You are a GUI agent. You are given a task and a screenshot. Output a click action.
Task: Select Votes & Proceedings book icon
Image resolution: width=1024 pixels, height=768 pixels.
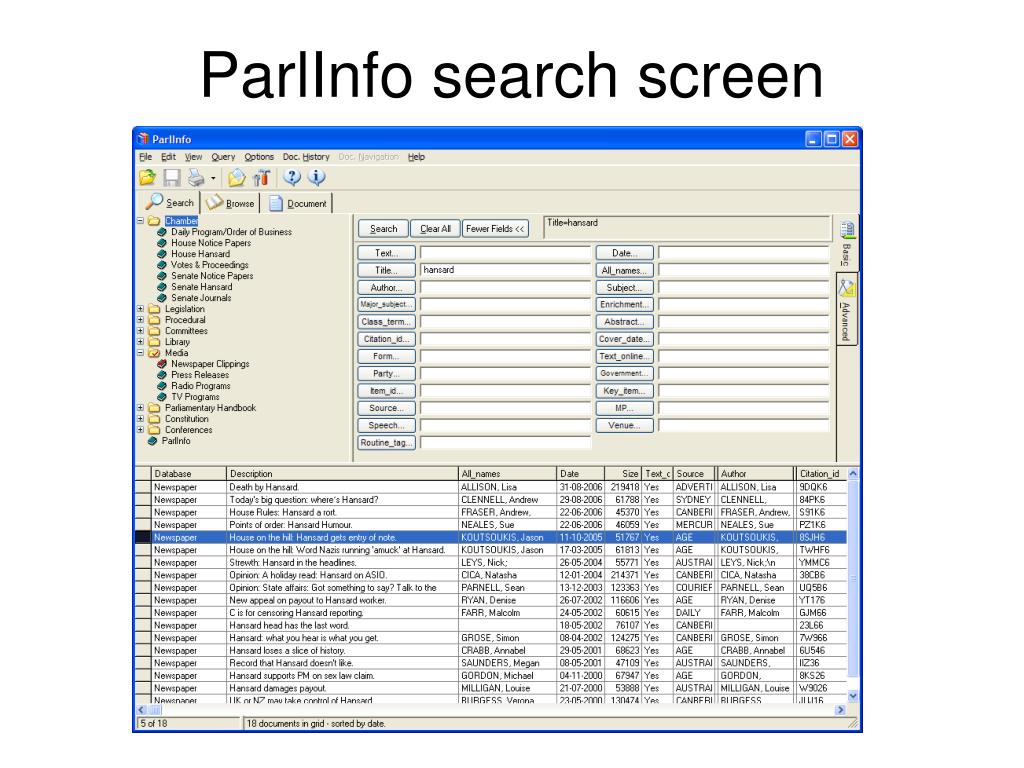[x=162, y=265]
